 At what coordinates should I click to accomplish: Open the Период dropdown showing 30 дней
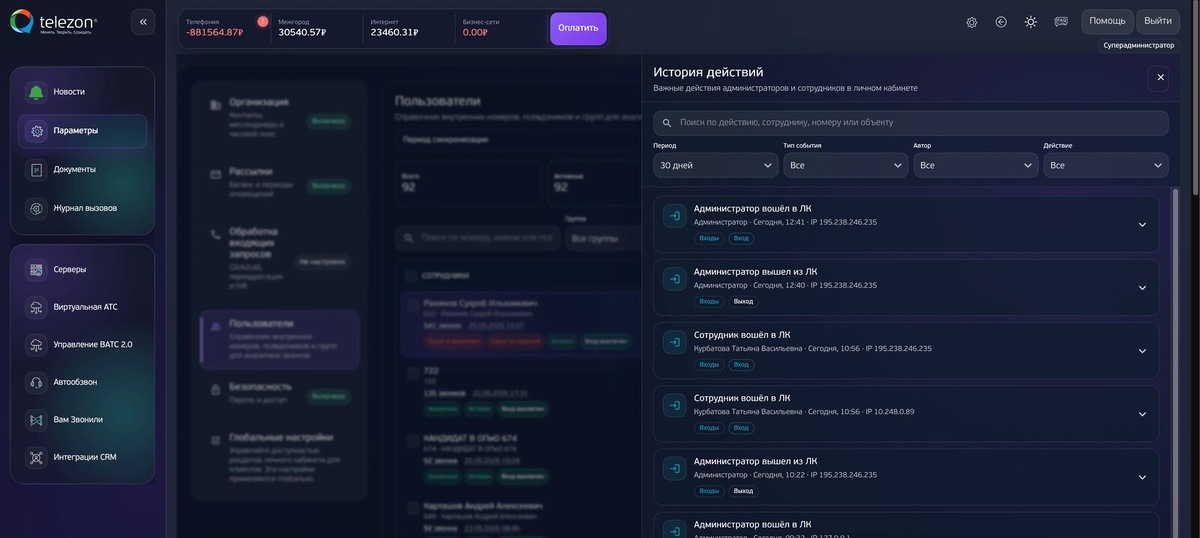715,165
